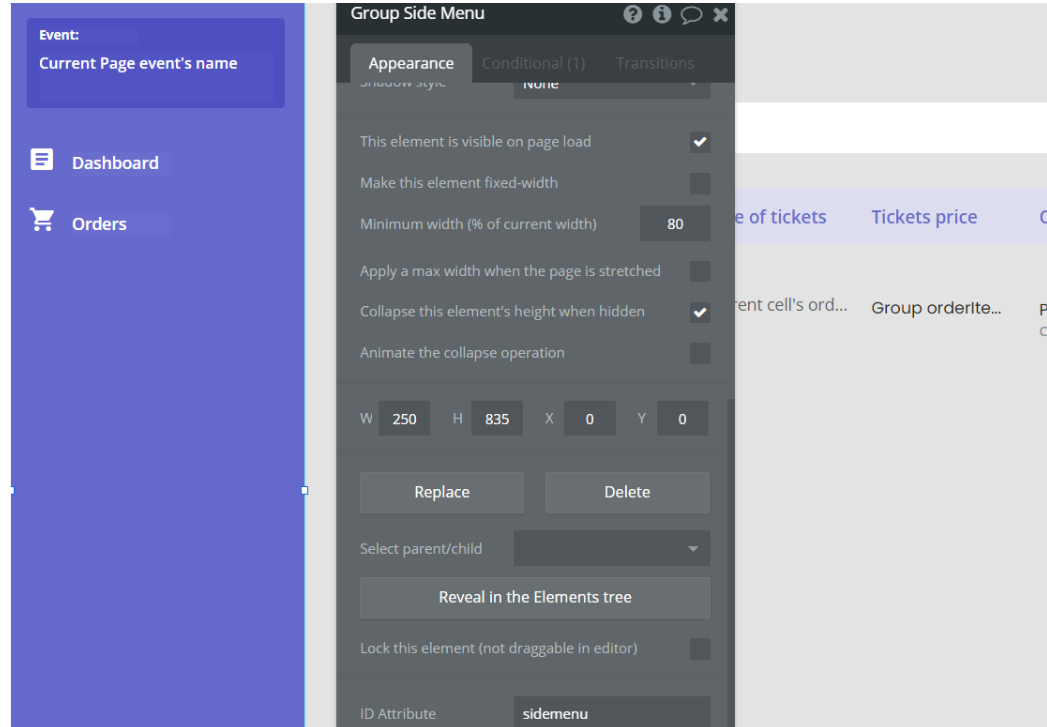1047x727 pixels.
Task: Click the X position field
Action: click(590, 419)
